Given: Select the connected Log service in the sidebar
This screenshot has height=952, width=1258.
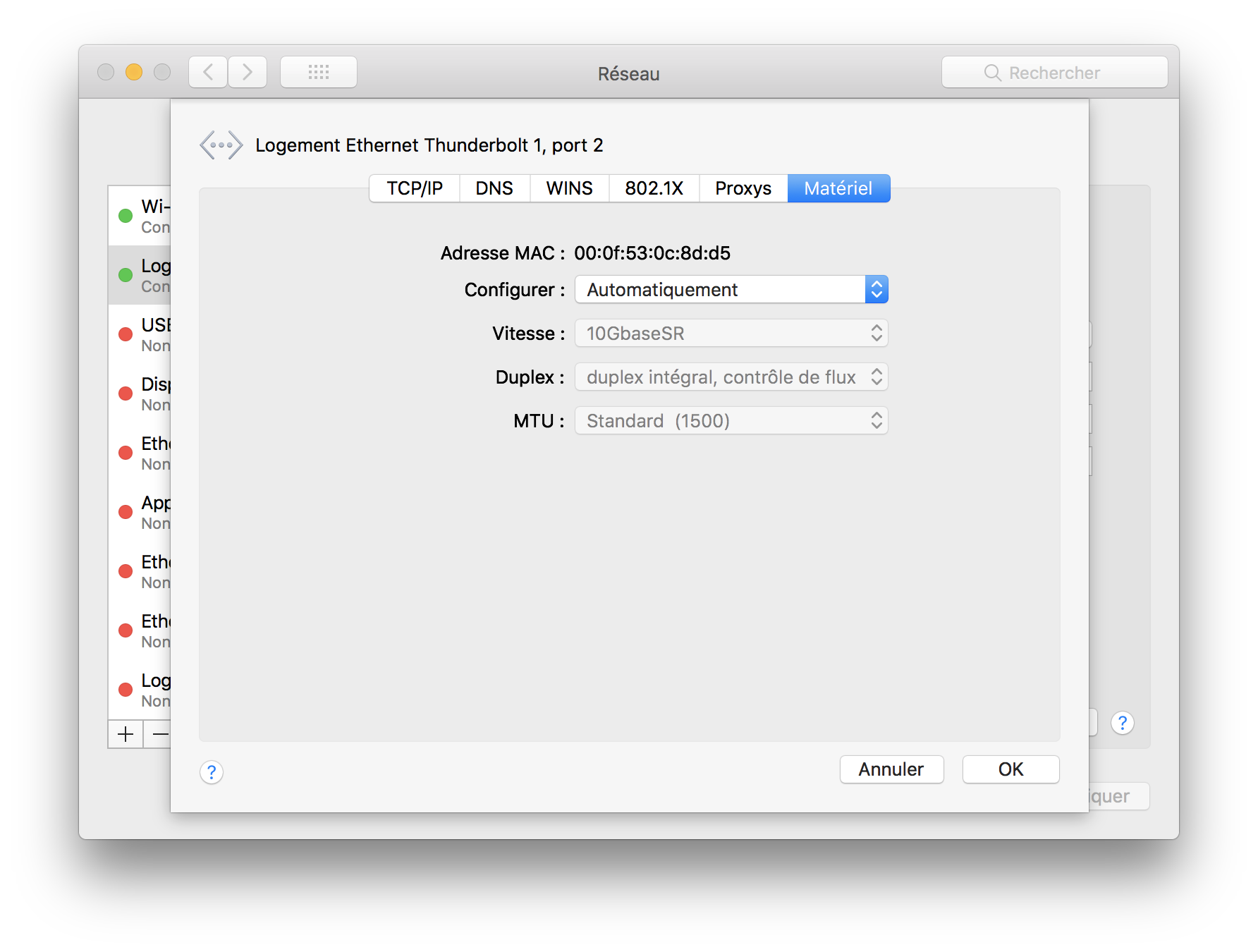Looking at the screenshot, I should coord(140,275).
